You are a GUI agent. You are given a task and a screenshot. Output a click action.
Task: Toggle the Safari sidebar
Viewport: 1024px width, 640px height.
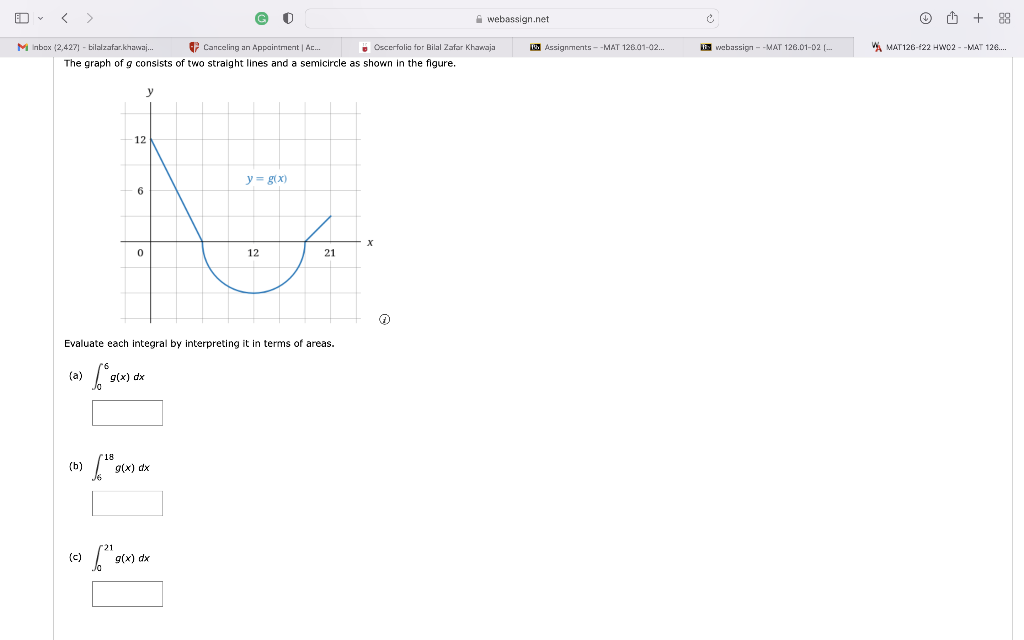(x=22, y=17)
